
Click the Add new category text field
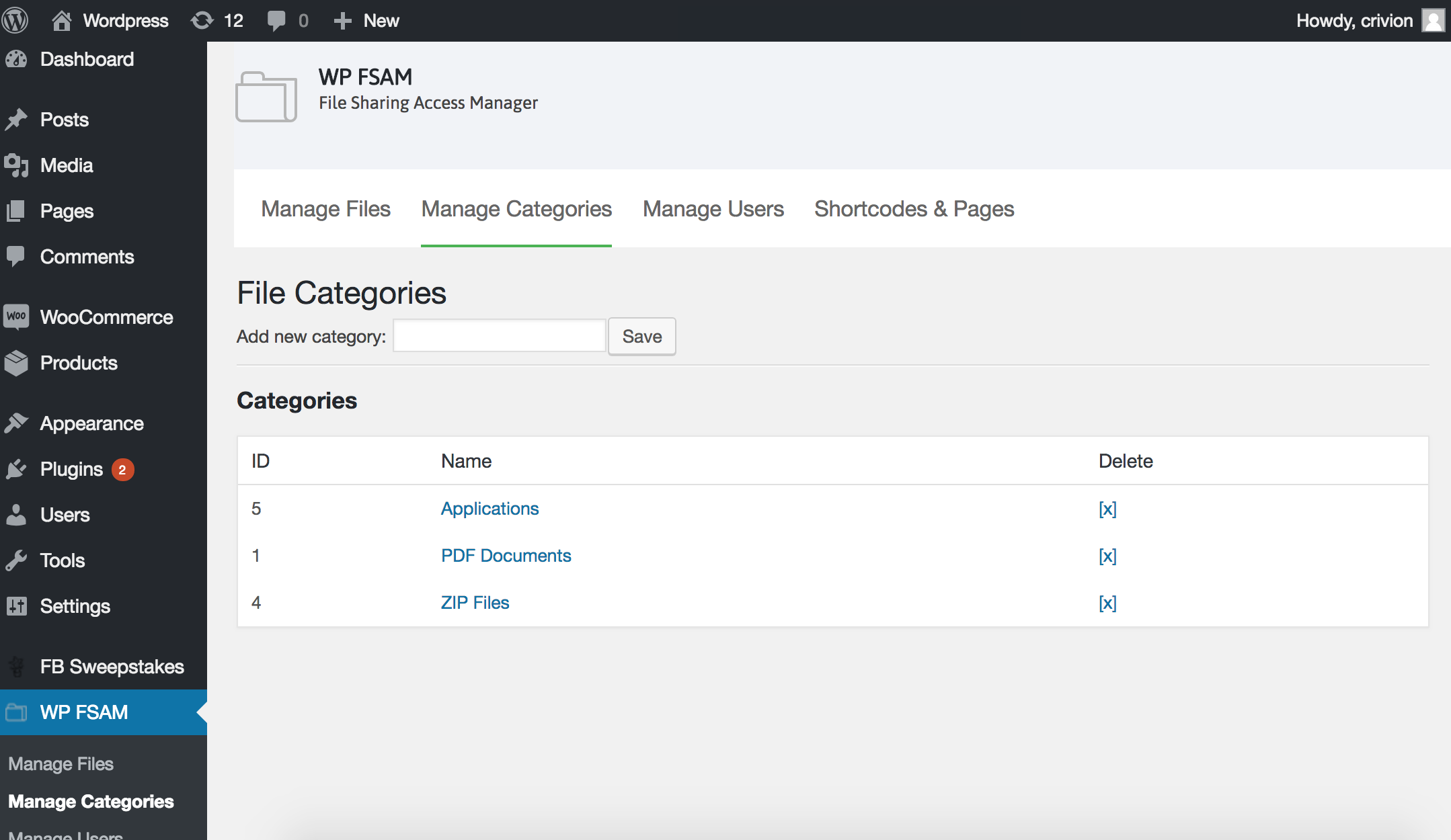coord(500,336)
